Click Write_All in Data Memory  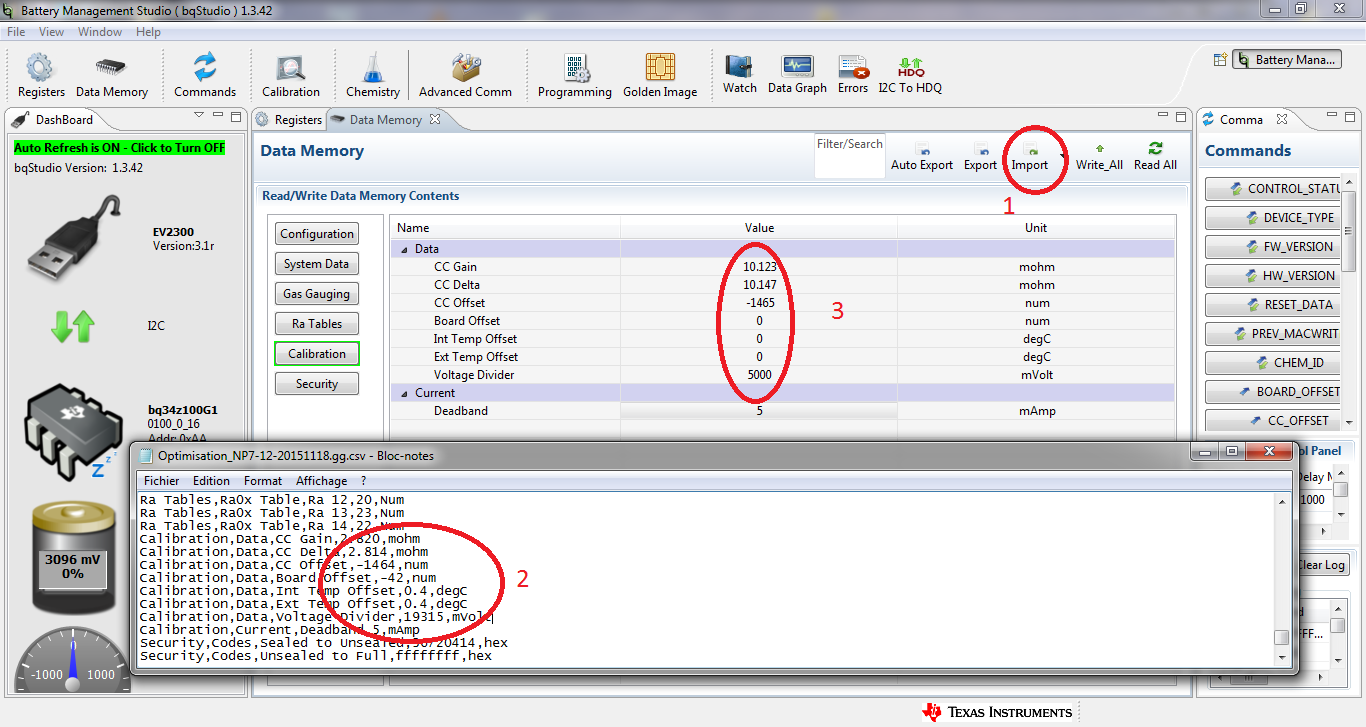[1099, 157]
